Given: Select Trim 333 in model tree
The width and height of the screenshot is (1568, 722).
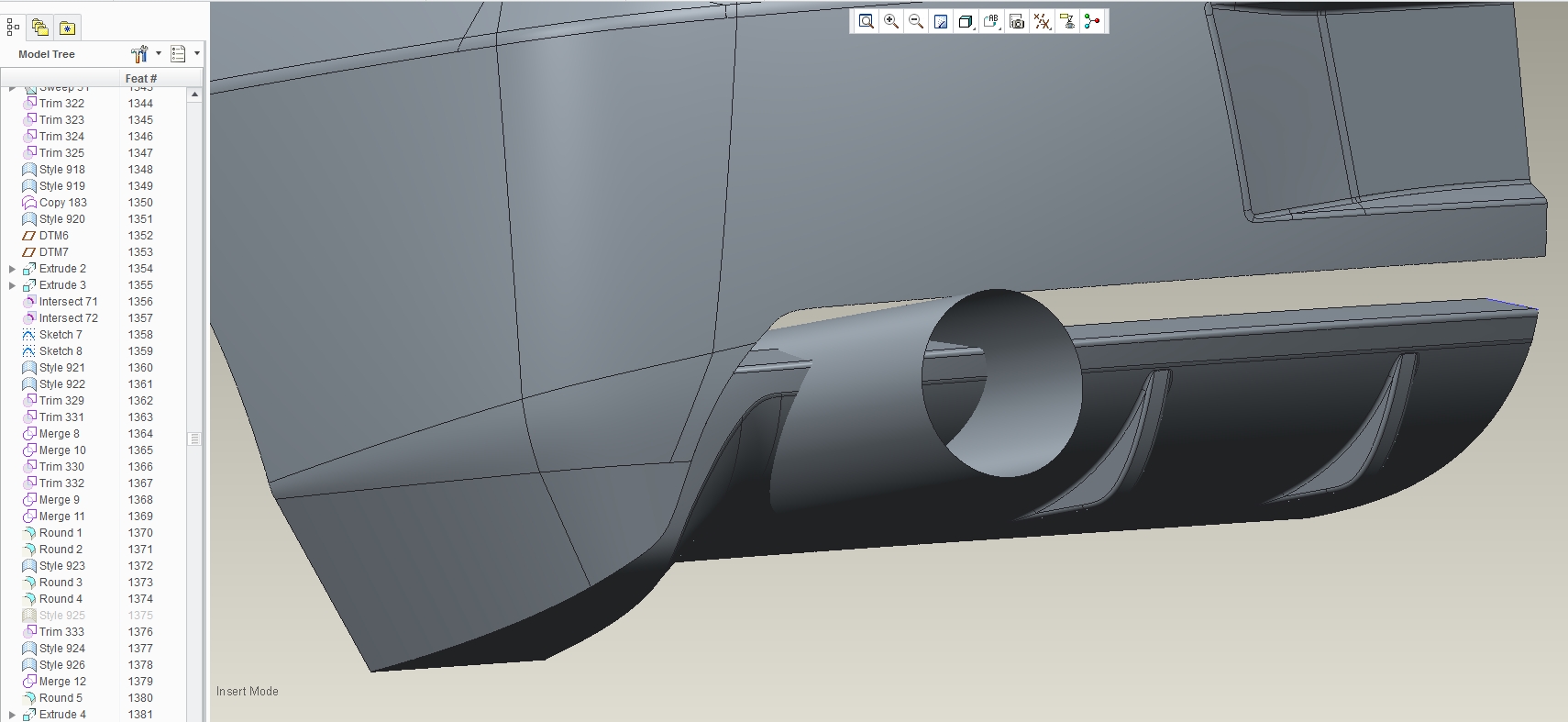Looking at the screenshot, I should pos(61,632).
